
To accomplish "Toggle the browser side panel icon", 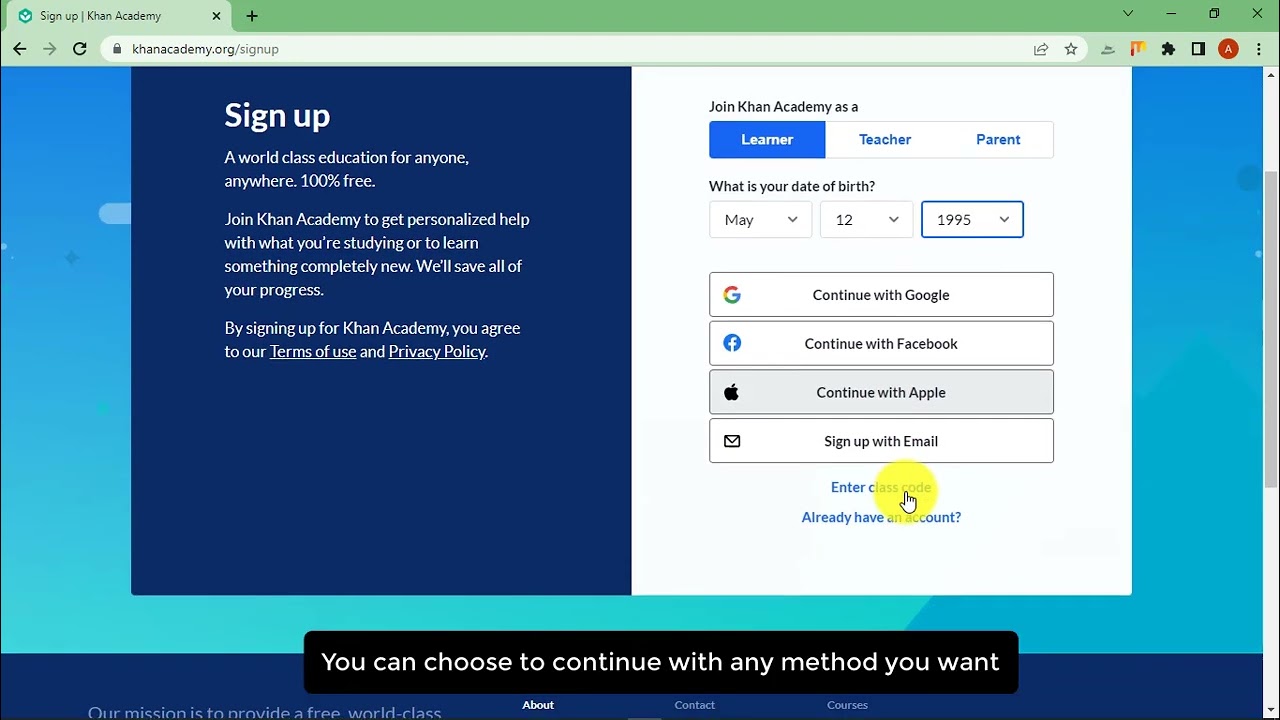I will (x=1198, y=49).
